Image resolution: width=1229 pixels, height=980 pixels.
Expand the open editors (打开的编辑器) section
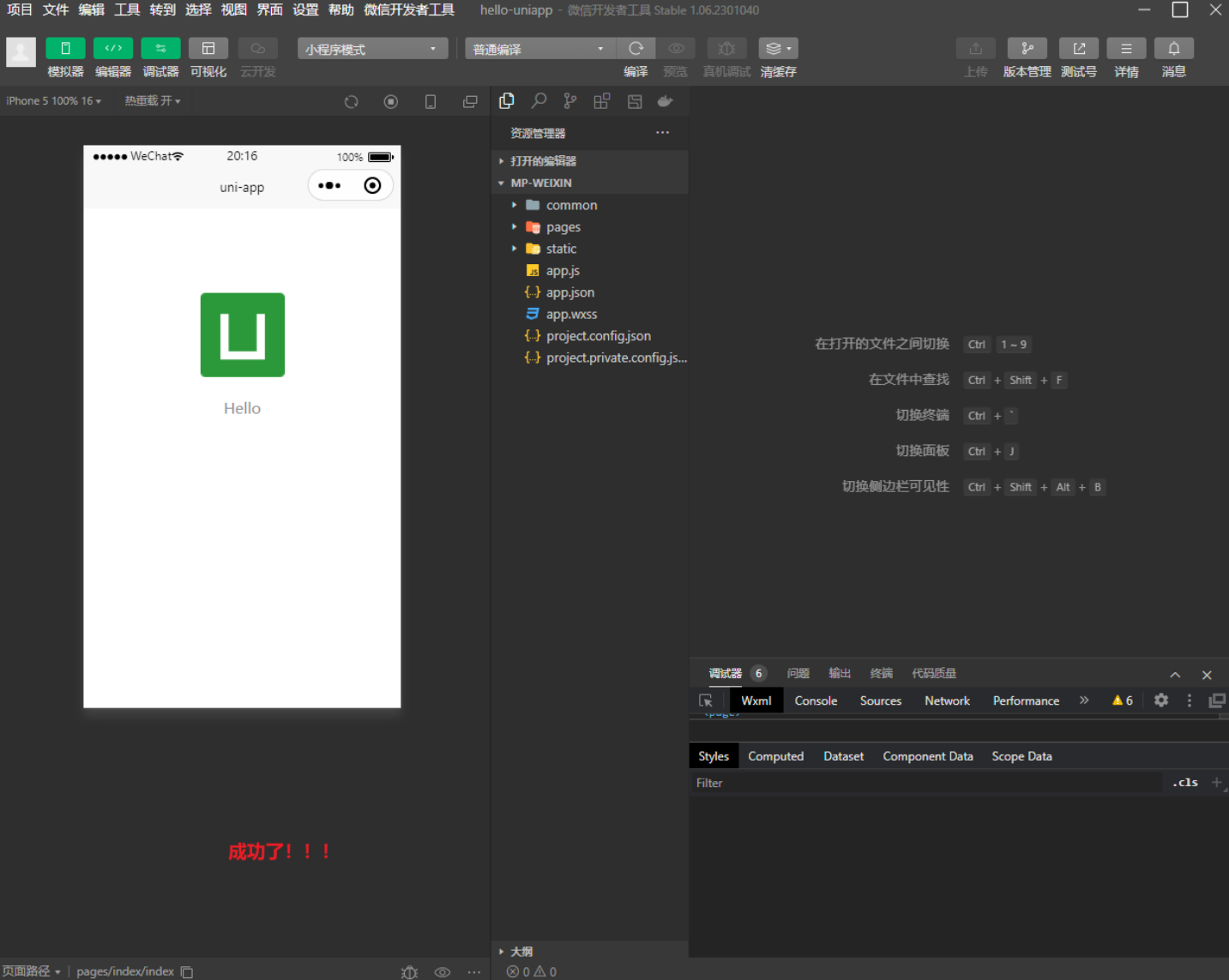pos(590,161)
